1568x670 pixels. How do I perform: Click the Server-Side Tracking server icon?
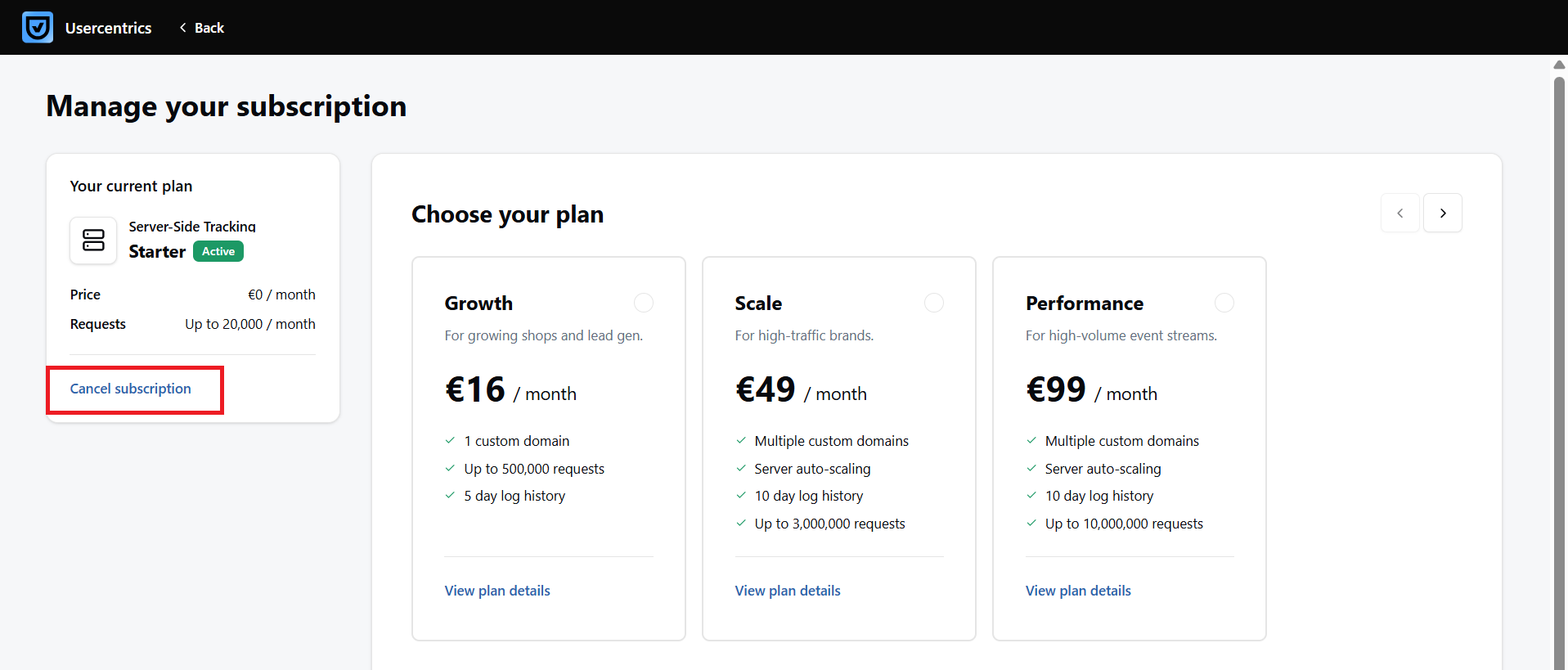93,241
